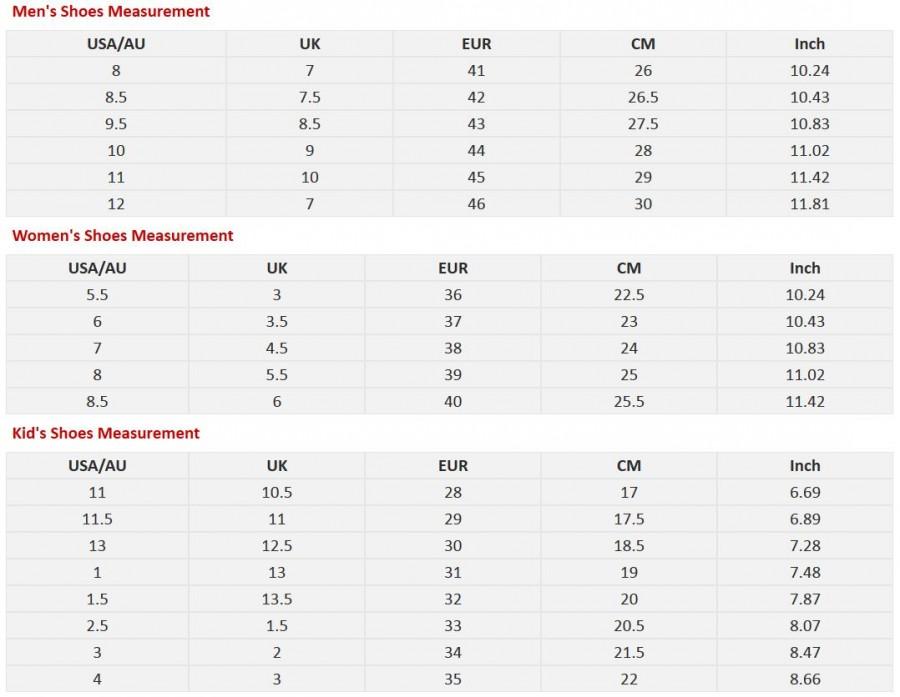Select women's UK size 4.5 cell

(x=277, y=348)
